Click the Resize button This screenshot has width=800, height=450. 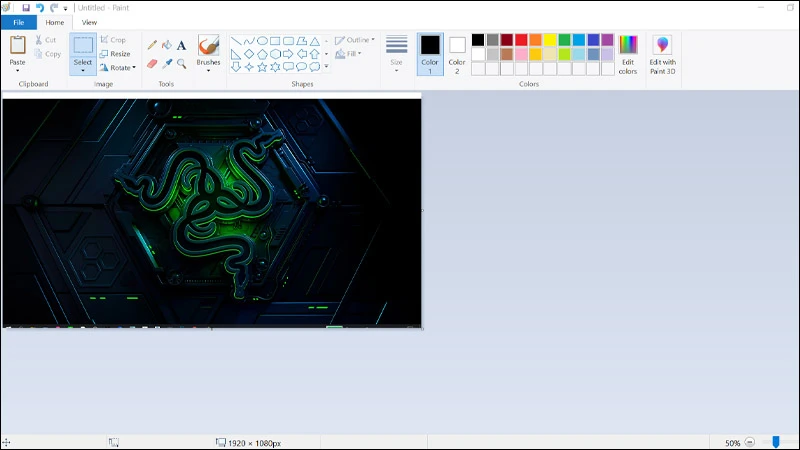pos(115,54)
